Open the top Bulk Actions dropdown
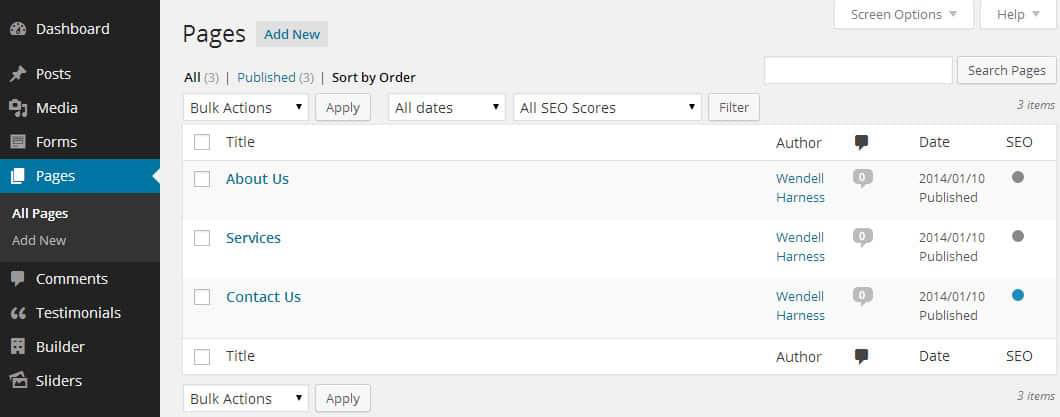The image size is (1060, 417). pos(245,107)
